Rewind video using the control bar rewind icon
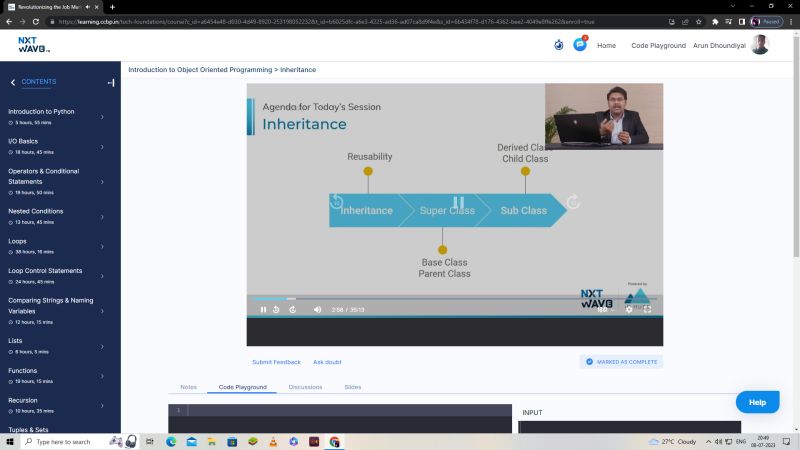 click(276, 309)
